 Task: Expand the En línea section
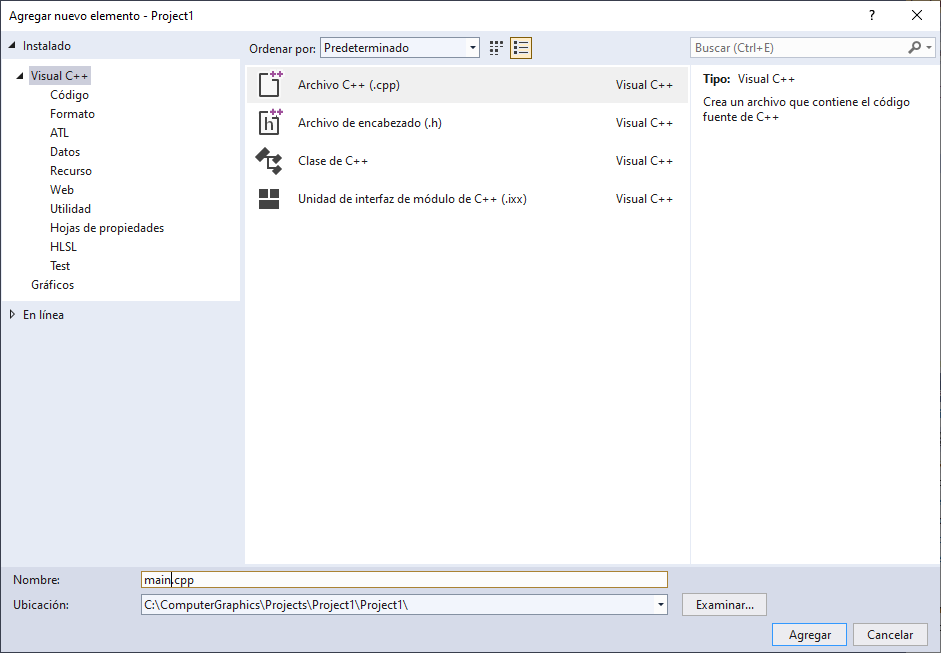[x=12, y=315]
